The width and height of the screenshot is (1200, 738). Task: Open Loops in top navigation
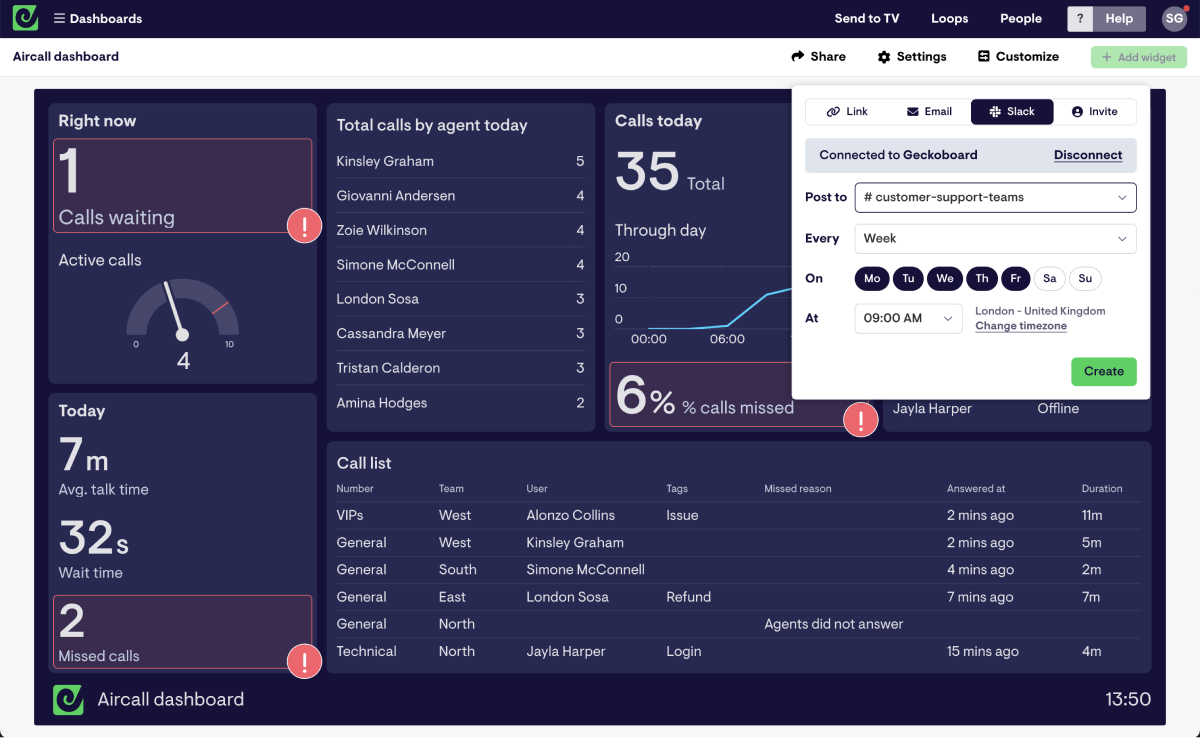pyautogui.click(x=949, y=19)
